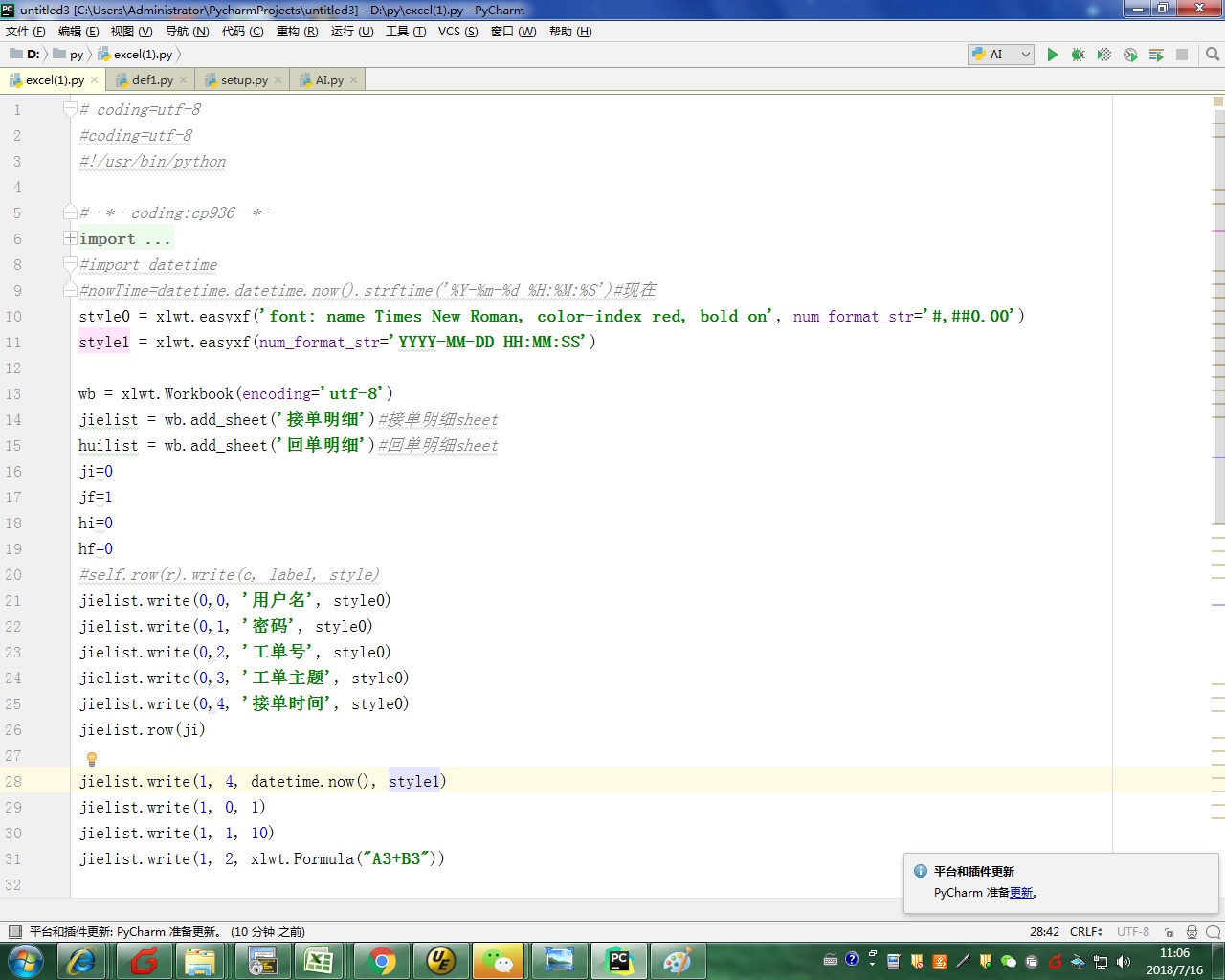The height and width of the screenshot is (980, 1225).
Task: Open Paint from the taskbar
Action: point(678,961)
